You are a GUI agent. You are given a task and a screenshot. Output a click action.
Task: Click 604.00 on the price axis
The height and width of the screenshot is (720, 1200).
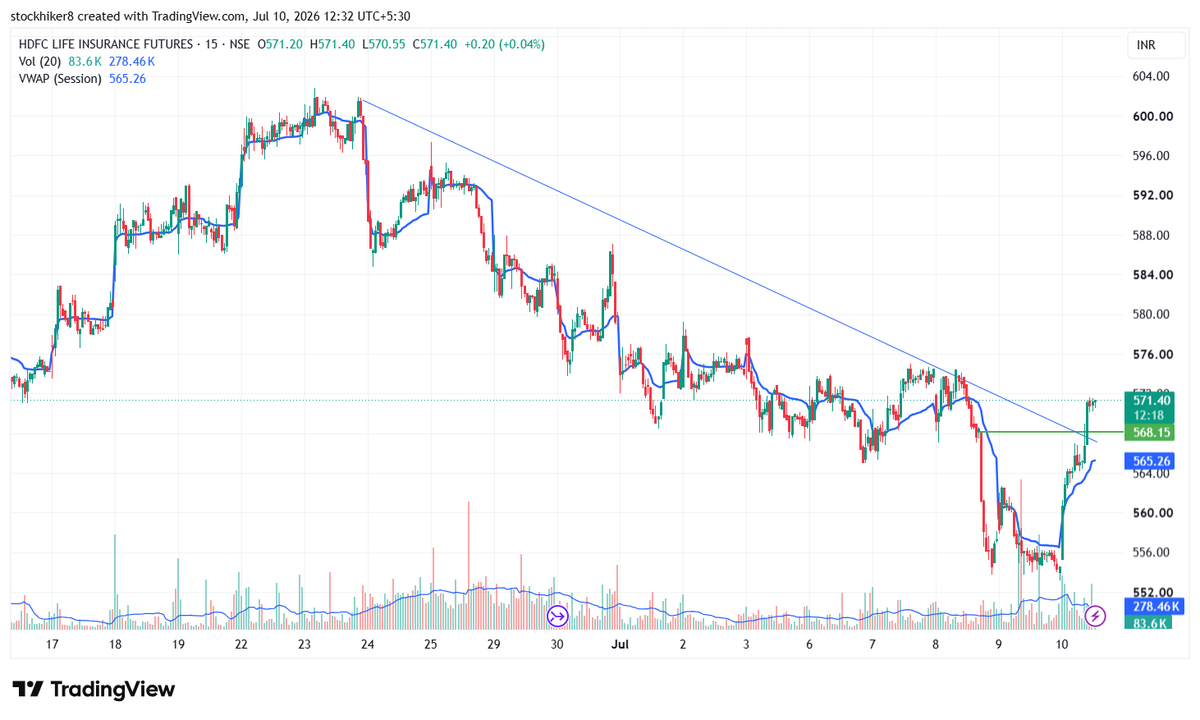(x=1152, y=77)
